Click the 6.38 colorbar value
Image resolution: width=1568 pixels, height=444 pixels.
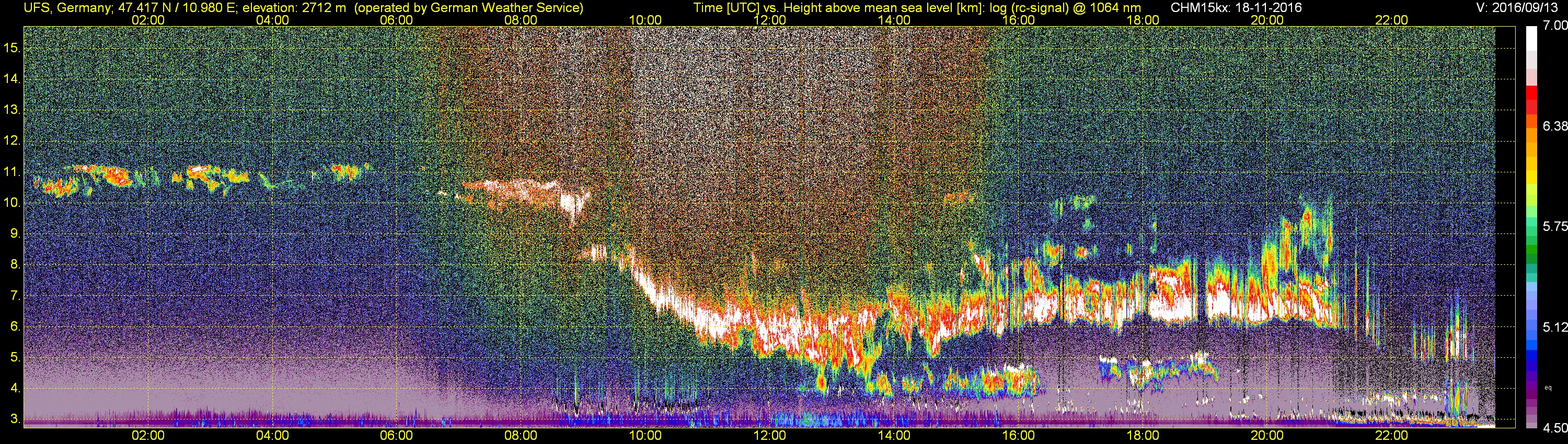[1555, 126]
